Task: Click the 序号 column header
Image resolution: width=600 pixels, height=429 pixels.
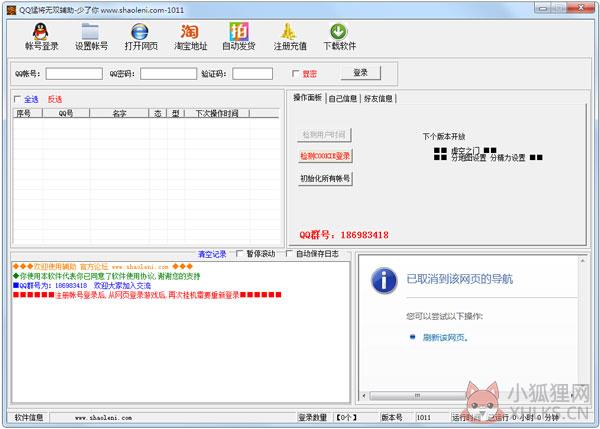Action: (28, 113)
